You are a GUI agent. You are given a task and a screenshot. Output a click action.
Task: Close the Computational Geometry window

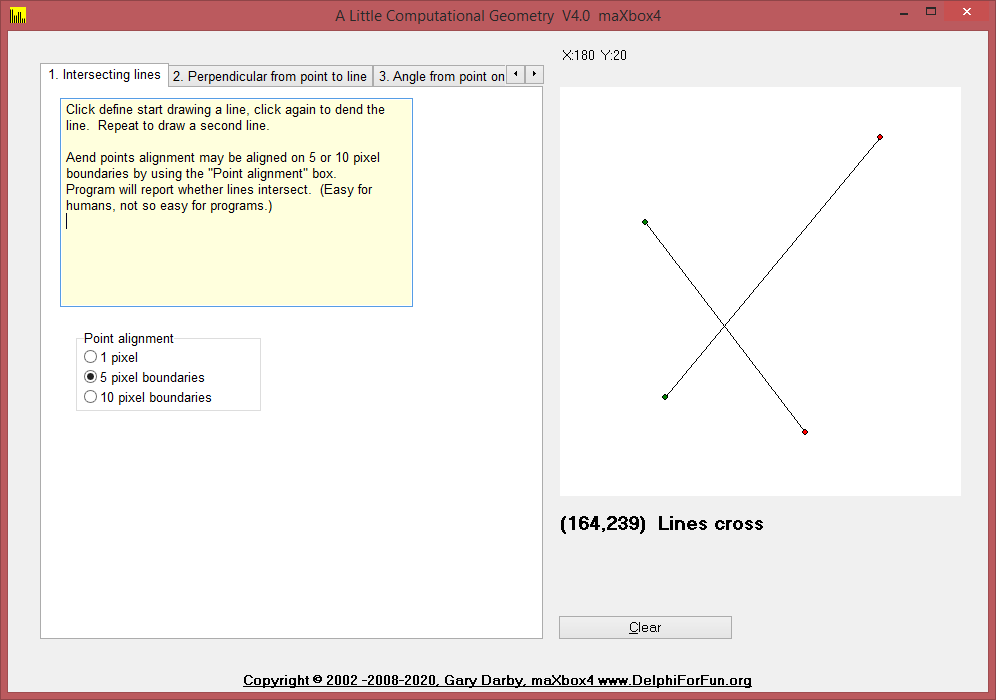tap(967, 12)
